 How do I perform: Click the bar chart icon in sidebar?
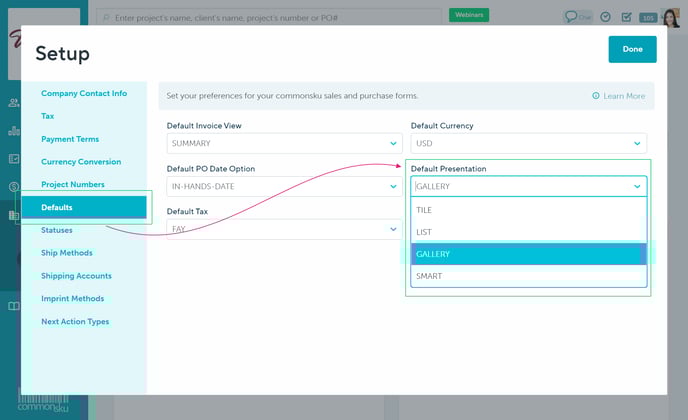[x=14, y=130]
